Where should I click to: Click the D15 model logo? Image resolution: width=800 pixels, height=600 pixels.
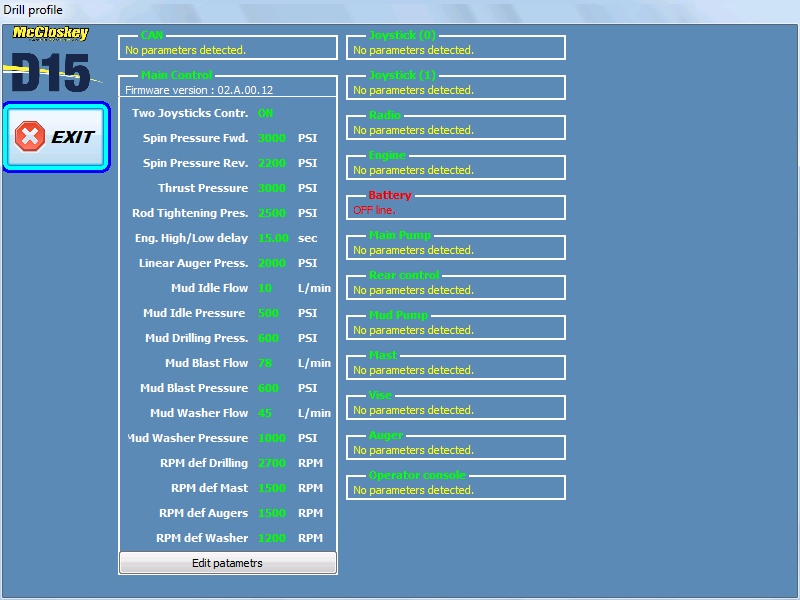(x=50, y=73)
